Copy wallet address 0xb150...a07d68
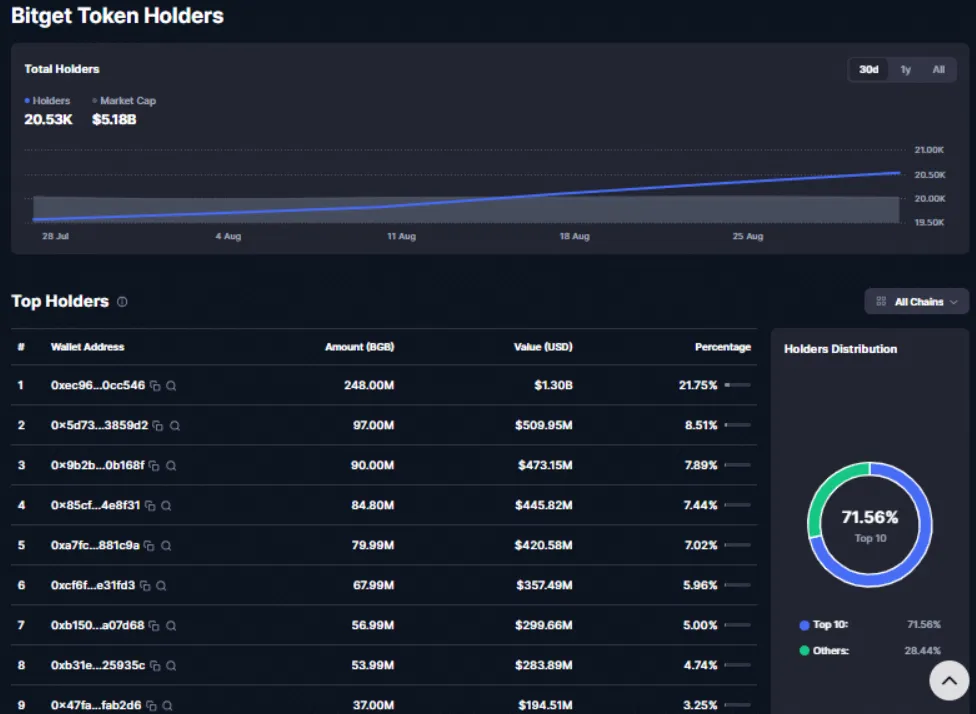Screen dimensions: 976x714 pyautogui.click(x=154, y=626)
